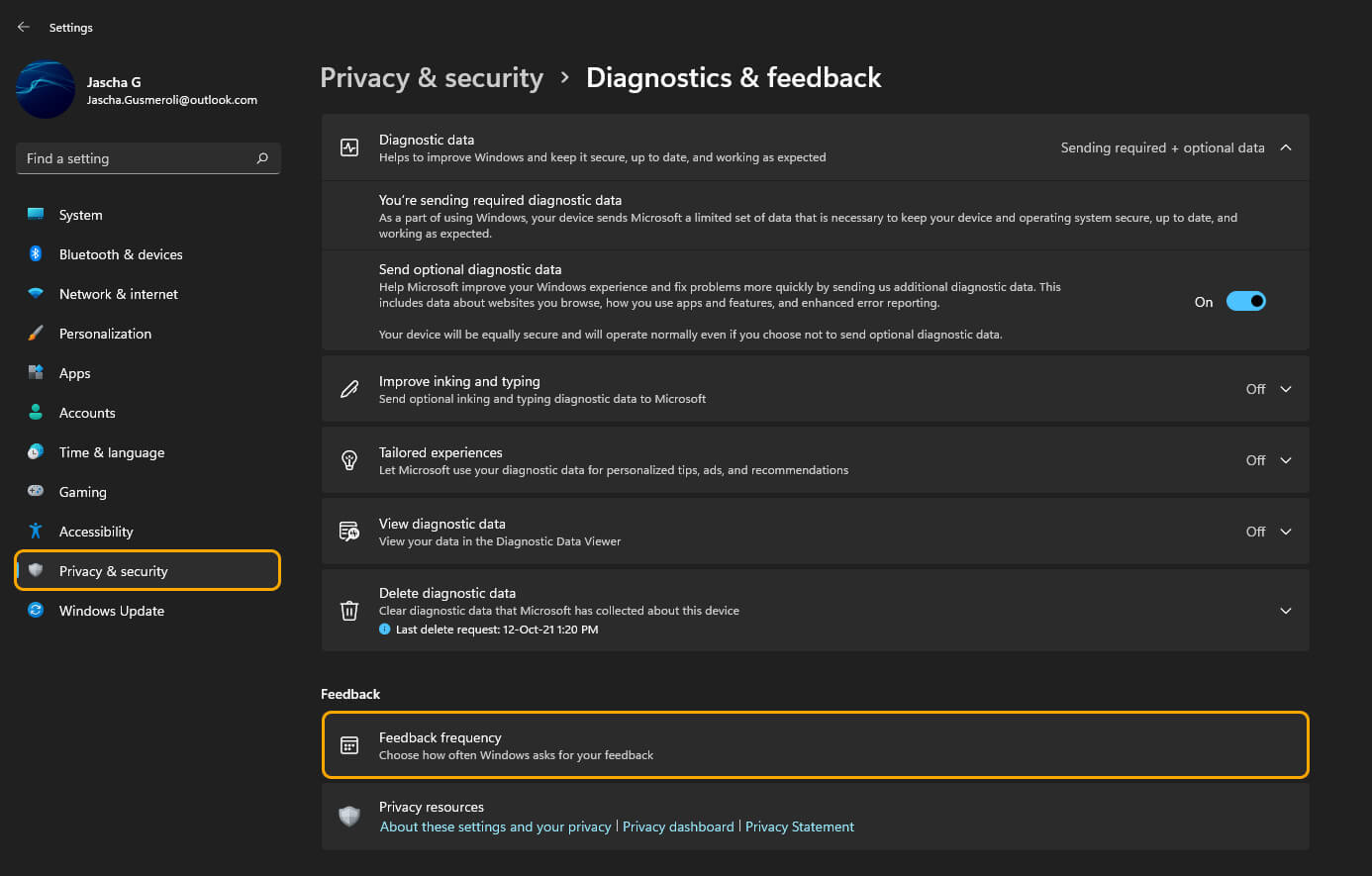The height and width of the screenshot is (876, 1372).
Task: Click the Last delete request date text
Action: [497, 630]
